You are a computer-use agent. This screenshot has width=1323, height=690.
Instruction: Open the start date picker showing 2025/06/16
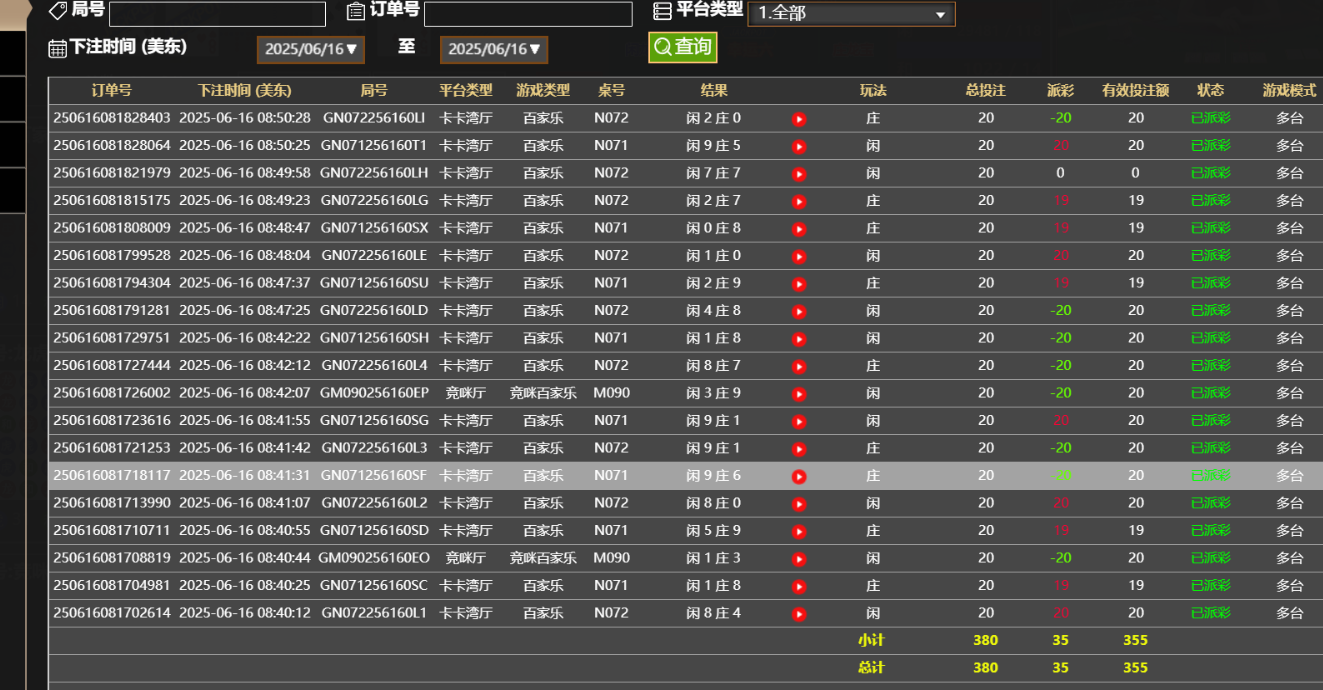point(310,48)
